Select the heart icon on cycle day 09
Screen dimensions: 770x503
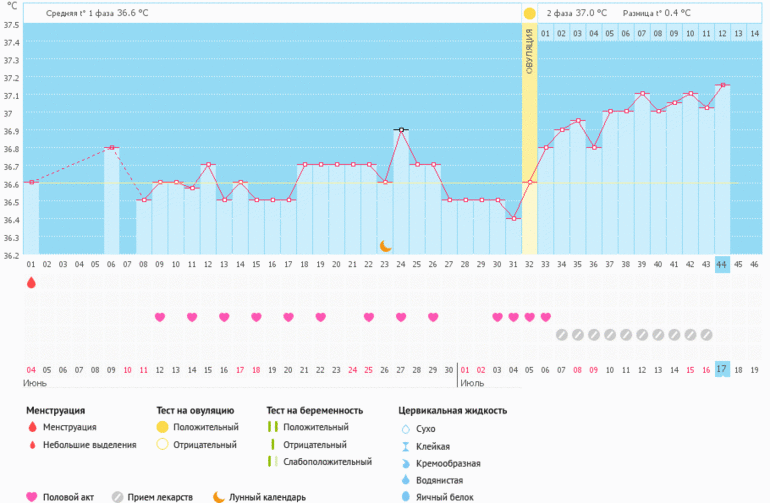(x=160, y=317)
